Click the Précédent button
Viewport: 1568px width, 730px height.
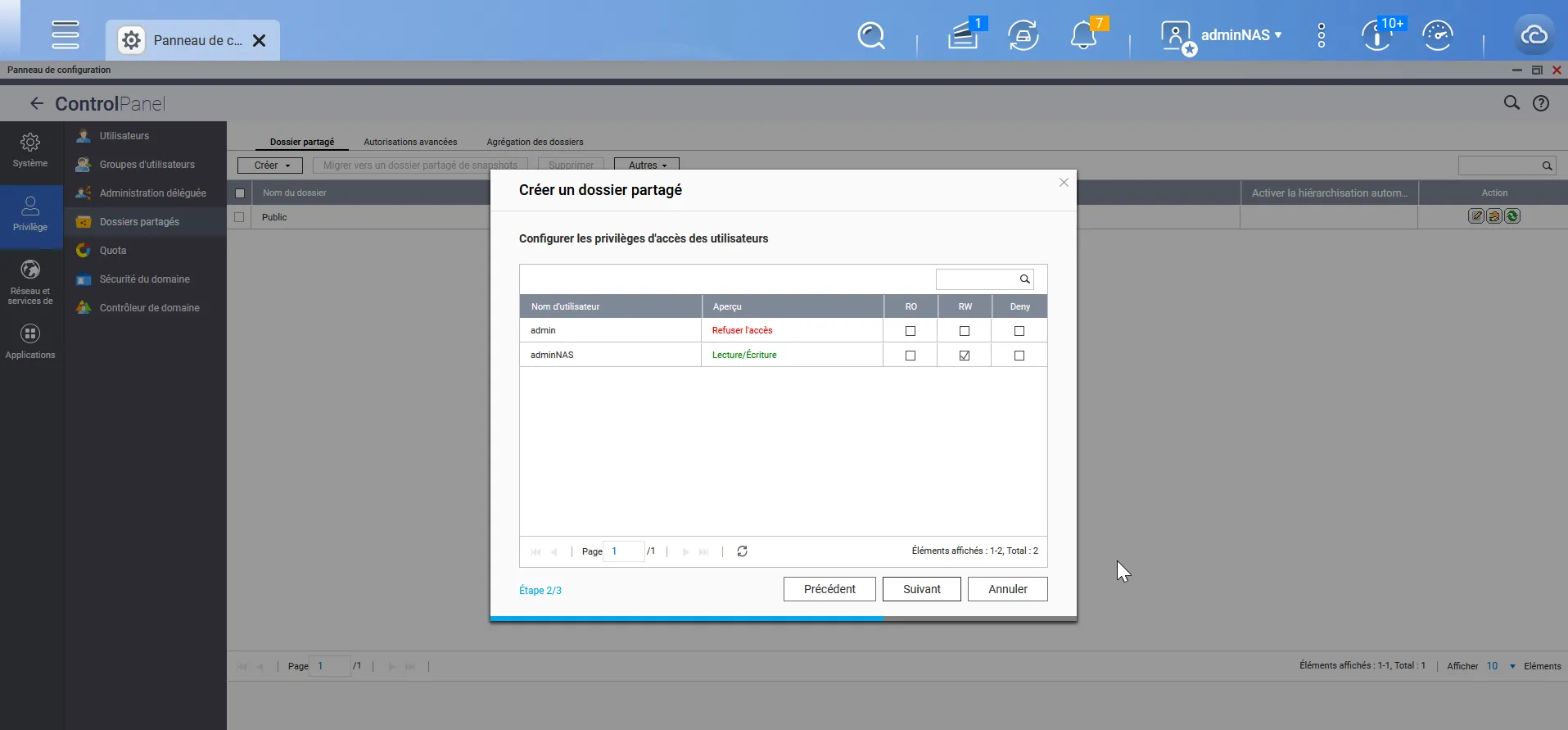tap(829, 589)
